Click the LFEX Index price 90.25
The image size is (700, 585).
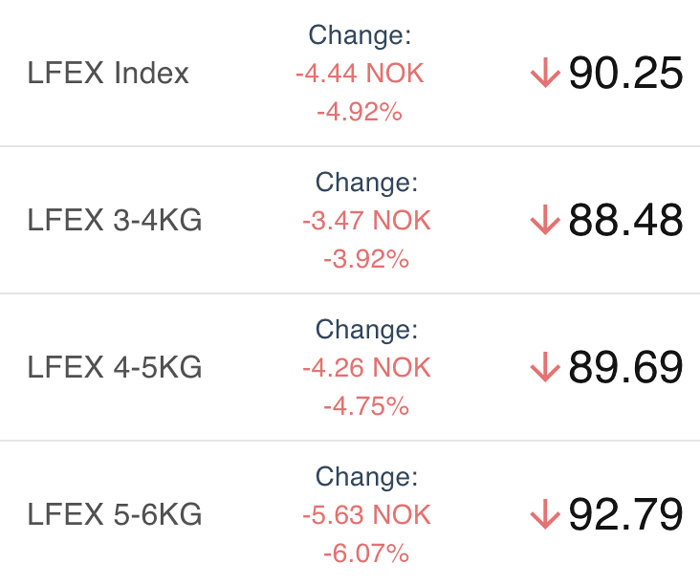pyautogui.click(x=626, y=73)
